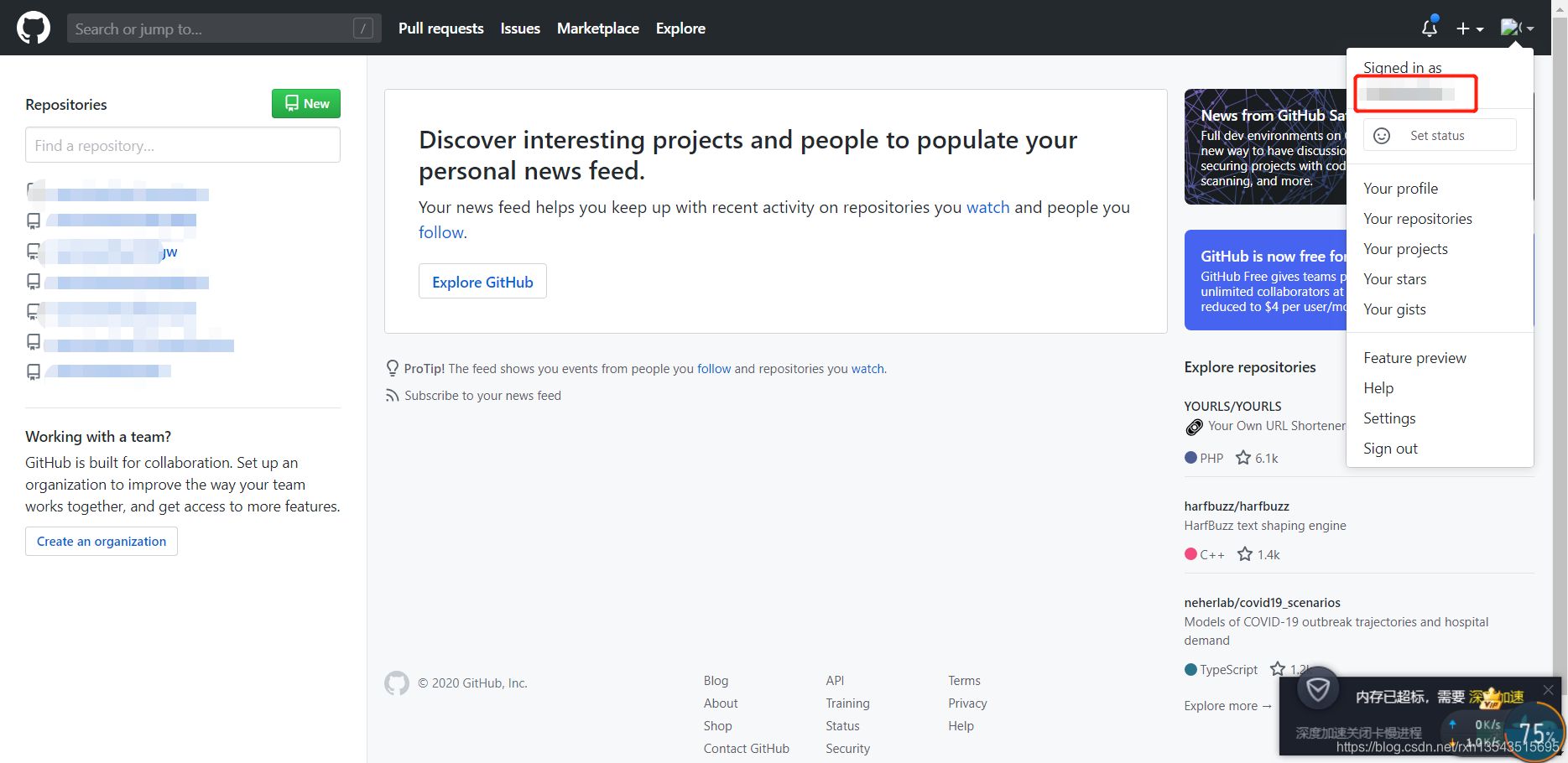Image resolution: width=1568 pixels, height=763 pixels.
Task: Click the star icon beside 1.4k
Action: coord(1245,554)
